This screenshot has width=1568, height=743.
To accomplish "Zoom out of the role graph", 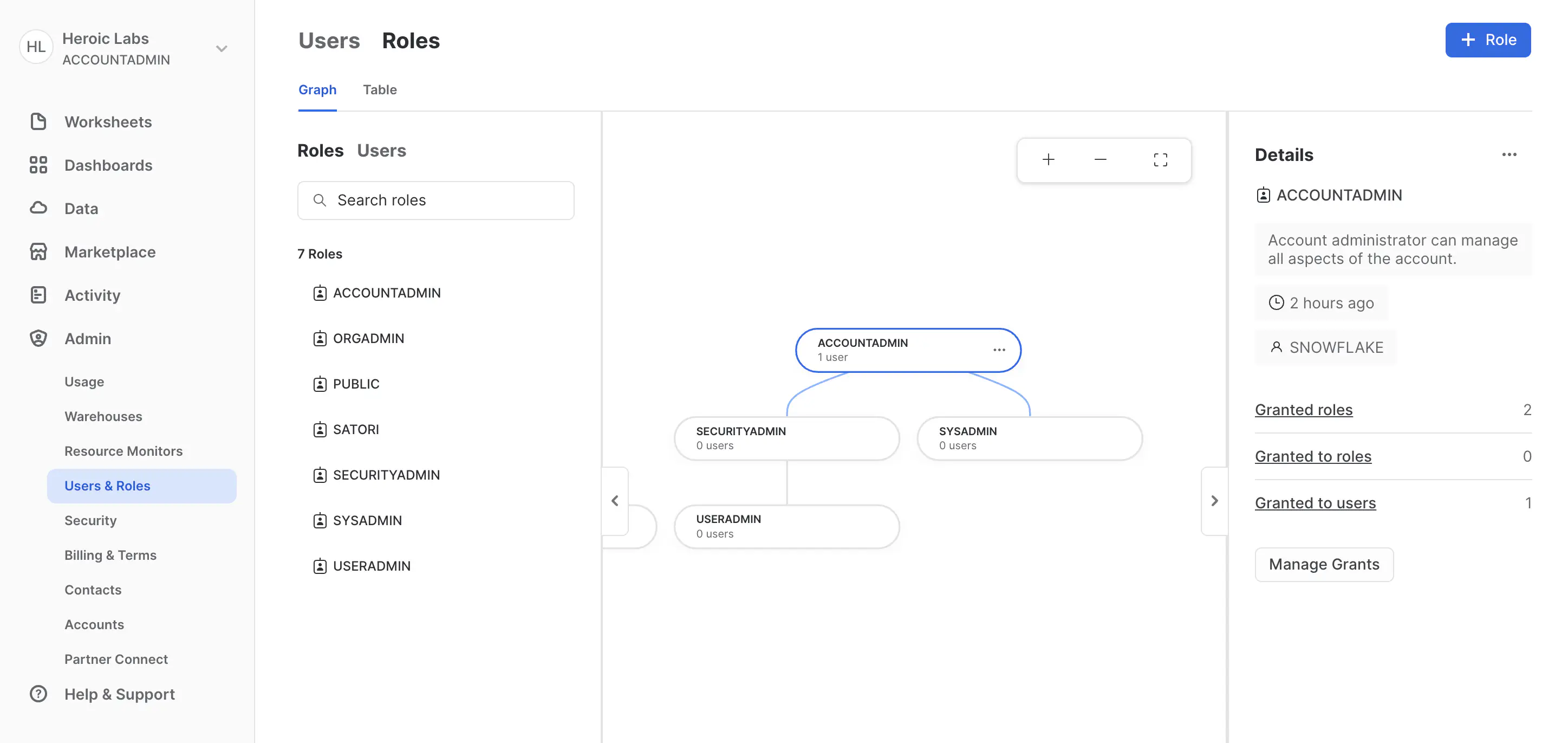I will (1100, 159).
